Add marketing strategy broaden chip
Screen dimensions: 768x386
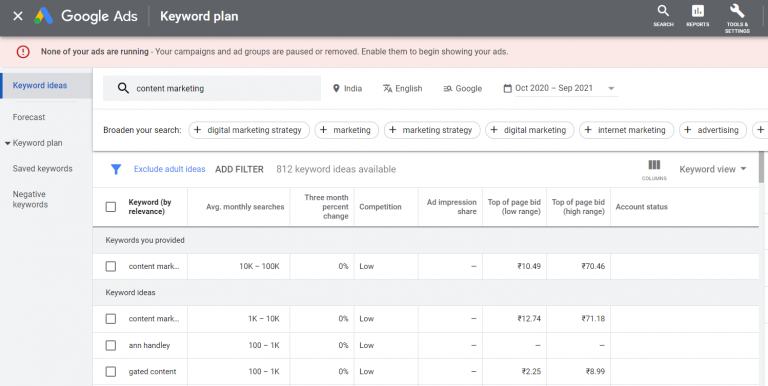pos(432,130)
